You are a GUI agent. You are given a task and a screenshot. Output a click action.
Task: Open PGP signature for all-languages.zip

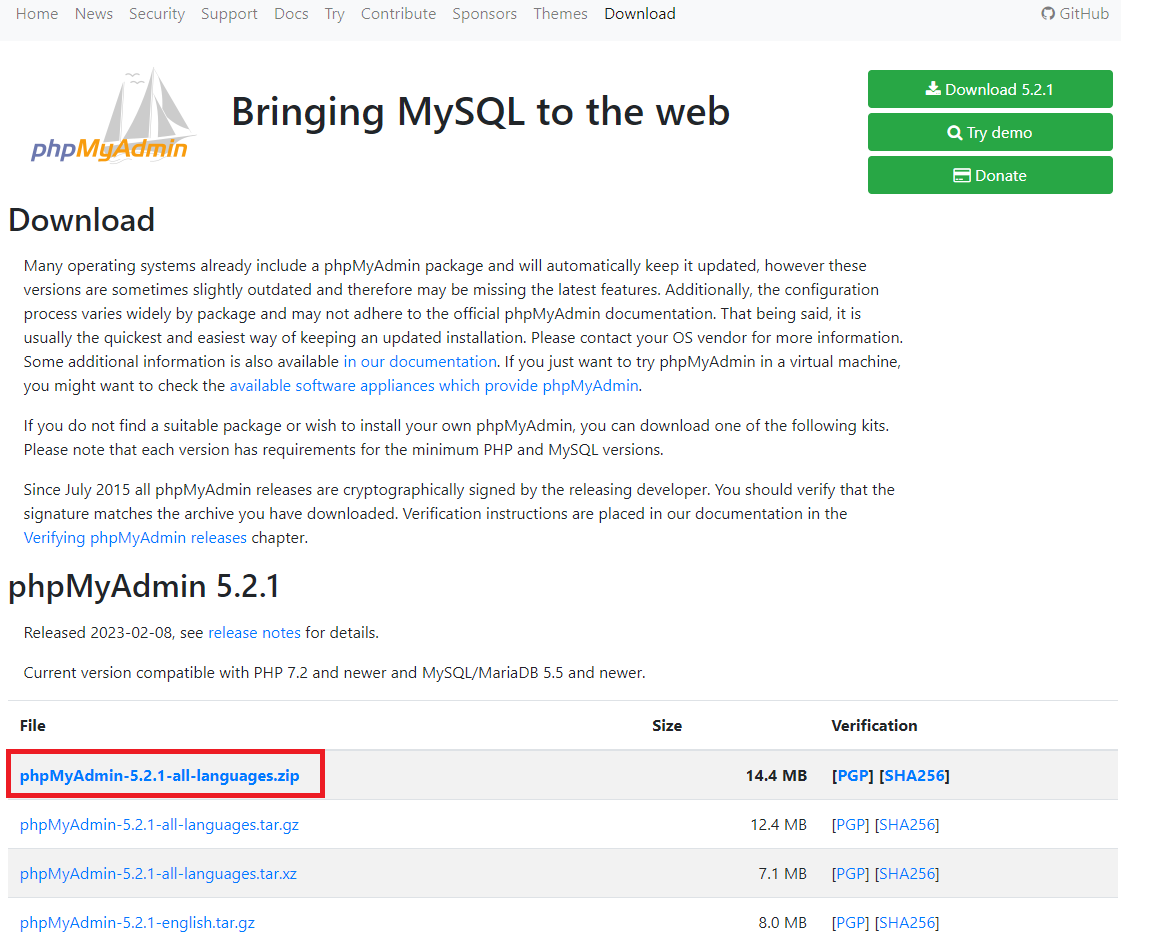853,776
